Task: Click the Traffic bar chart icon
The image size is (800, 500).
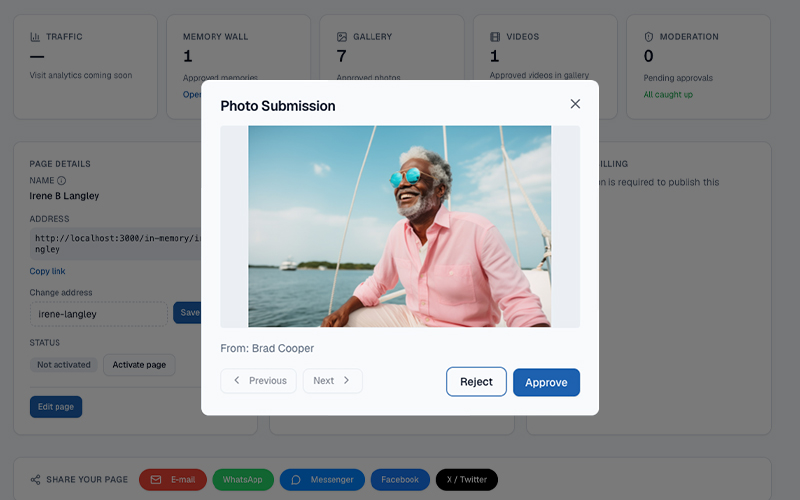Action: [x=35, y=37]
